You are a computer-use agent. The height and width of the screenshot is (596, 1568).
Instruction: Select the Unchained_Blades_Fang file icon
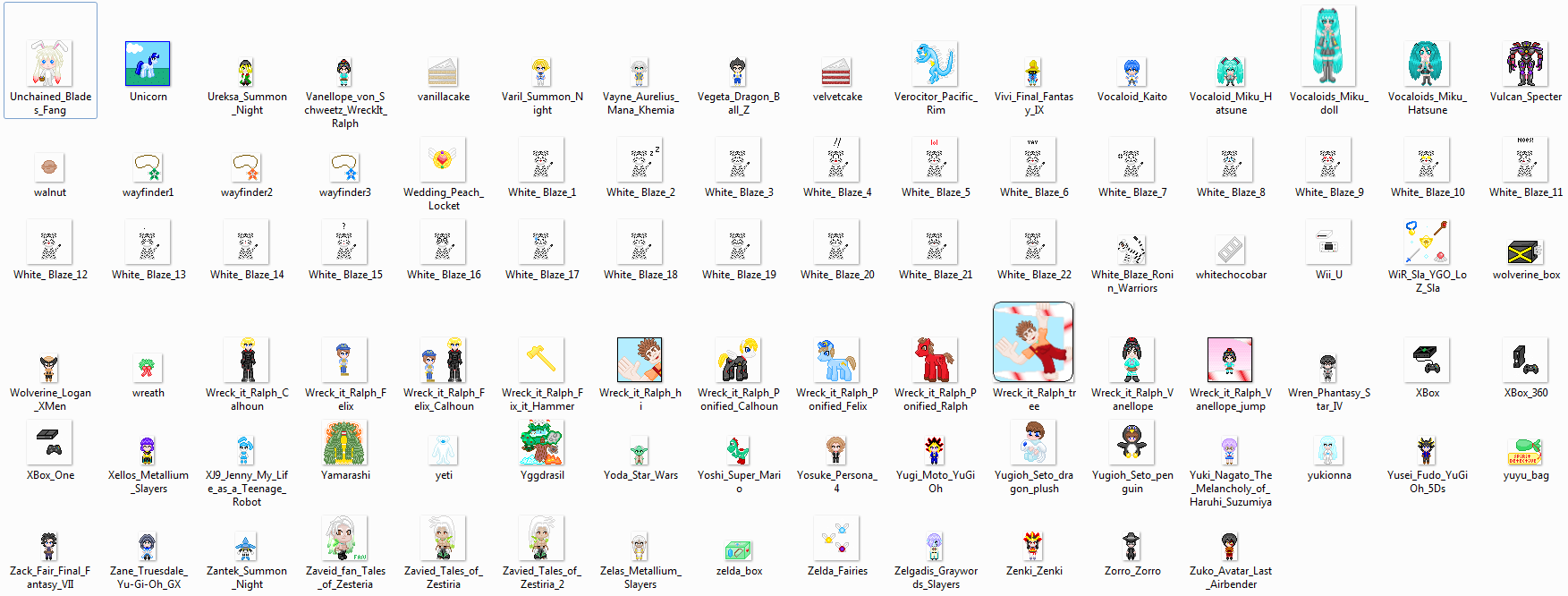click(x=50, y=63)
